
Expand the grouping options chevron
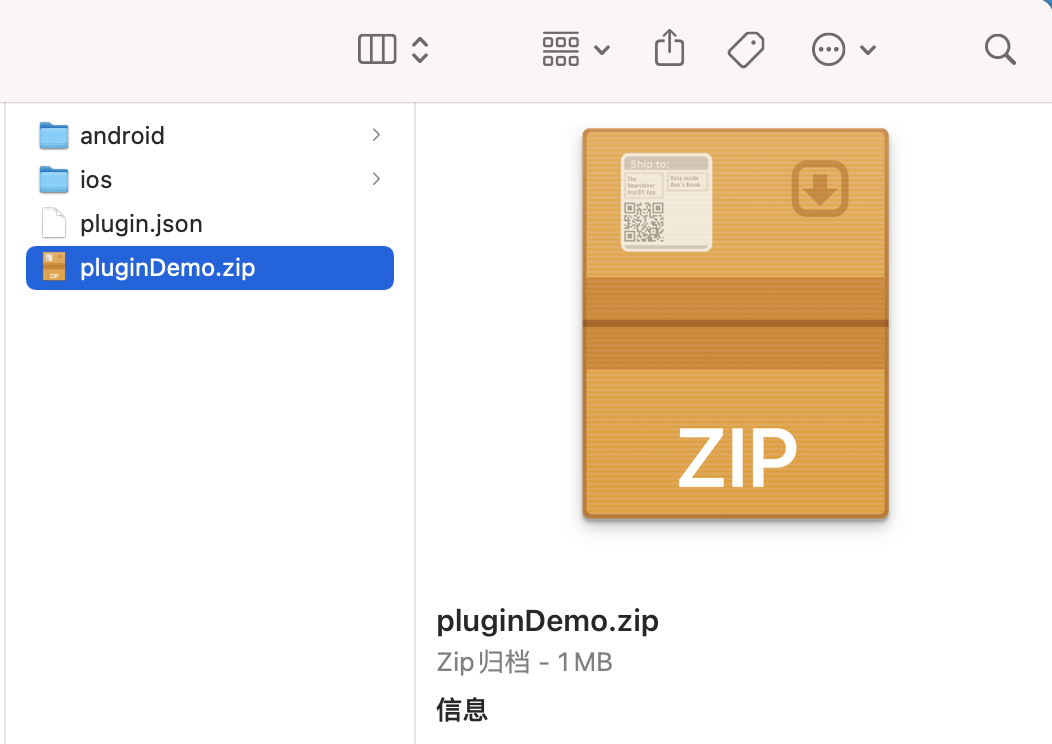pyautogui.click(x=602, y=50)
